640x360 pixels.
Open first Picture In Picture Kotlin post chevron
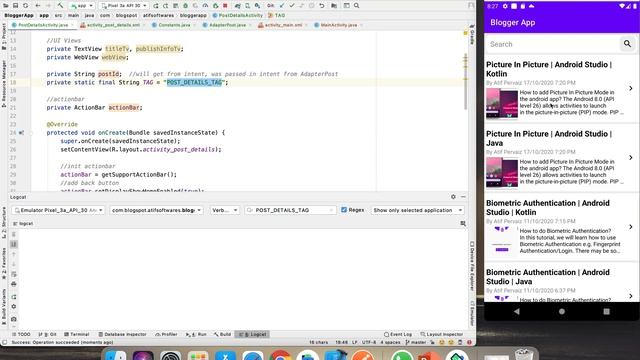coord(631,88)
